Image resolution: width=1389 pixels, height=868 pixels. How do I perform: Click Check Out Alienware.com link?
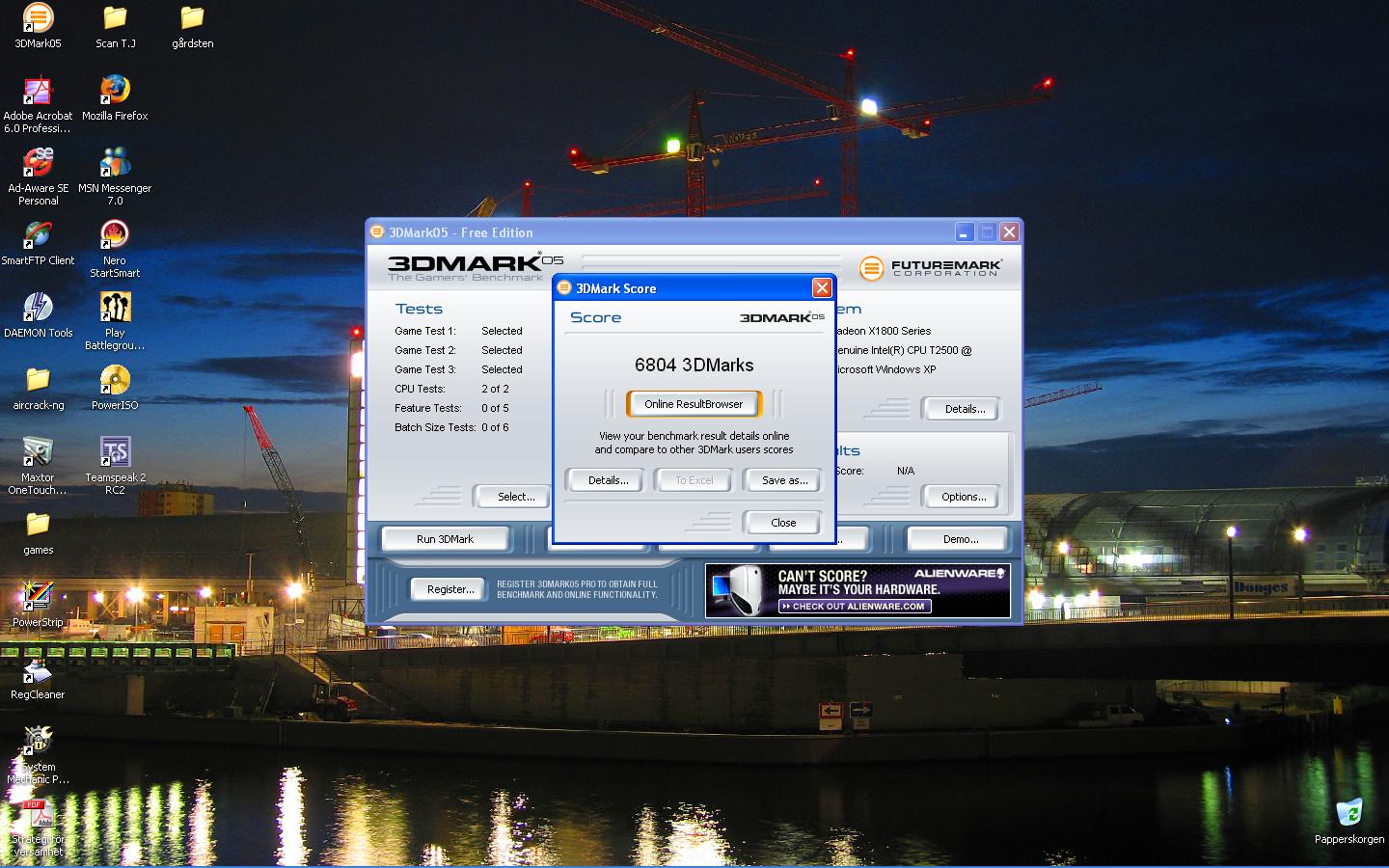[x=855, y=607]
